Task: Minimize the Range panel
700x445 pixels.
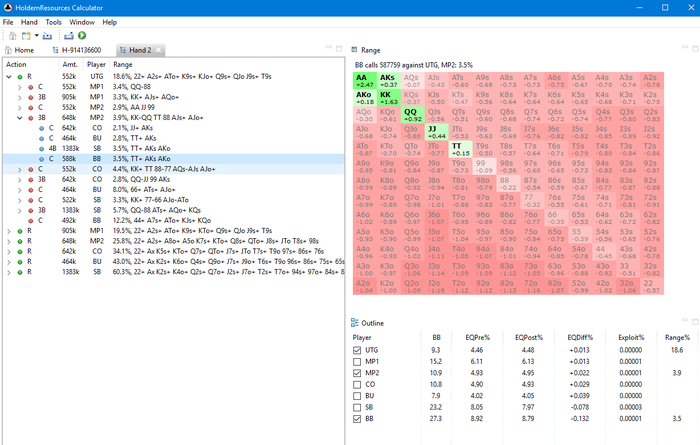Action: (685, 48)
